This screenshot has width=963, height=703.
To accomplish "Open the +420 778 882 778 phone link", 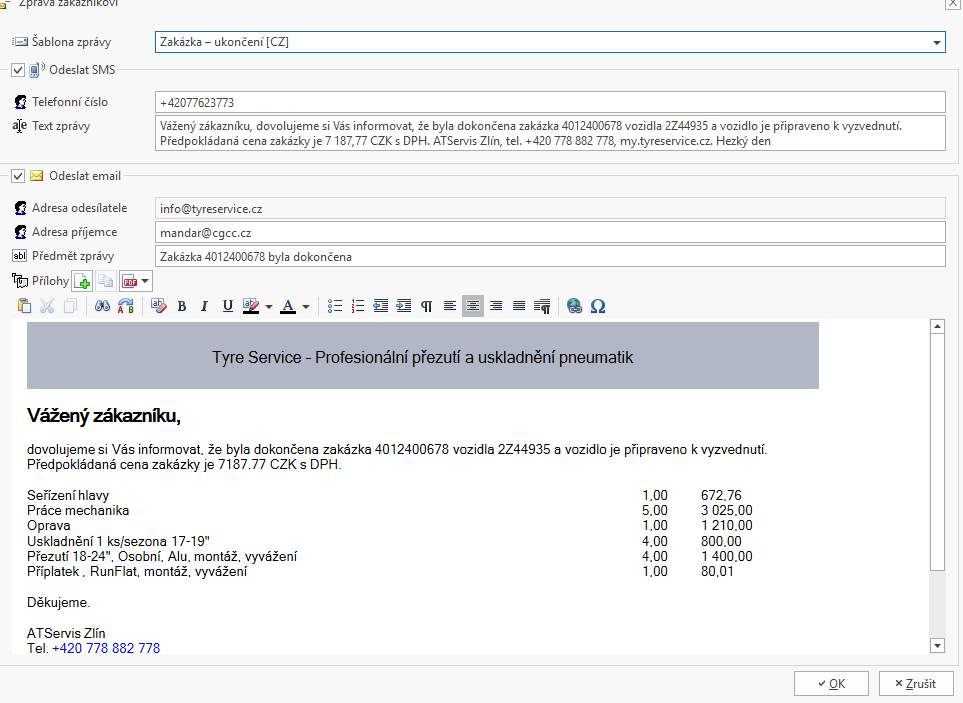I will click(x=106, y=648).
